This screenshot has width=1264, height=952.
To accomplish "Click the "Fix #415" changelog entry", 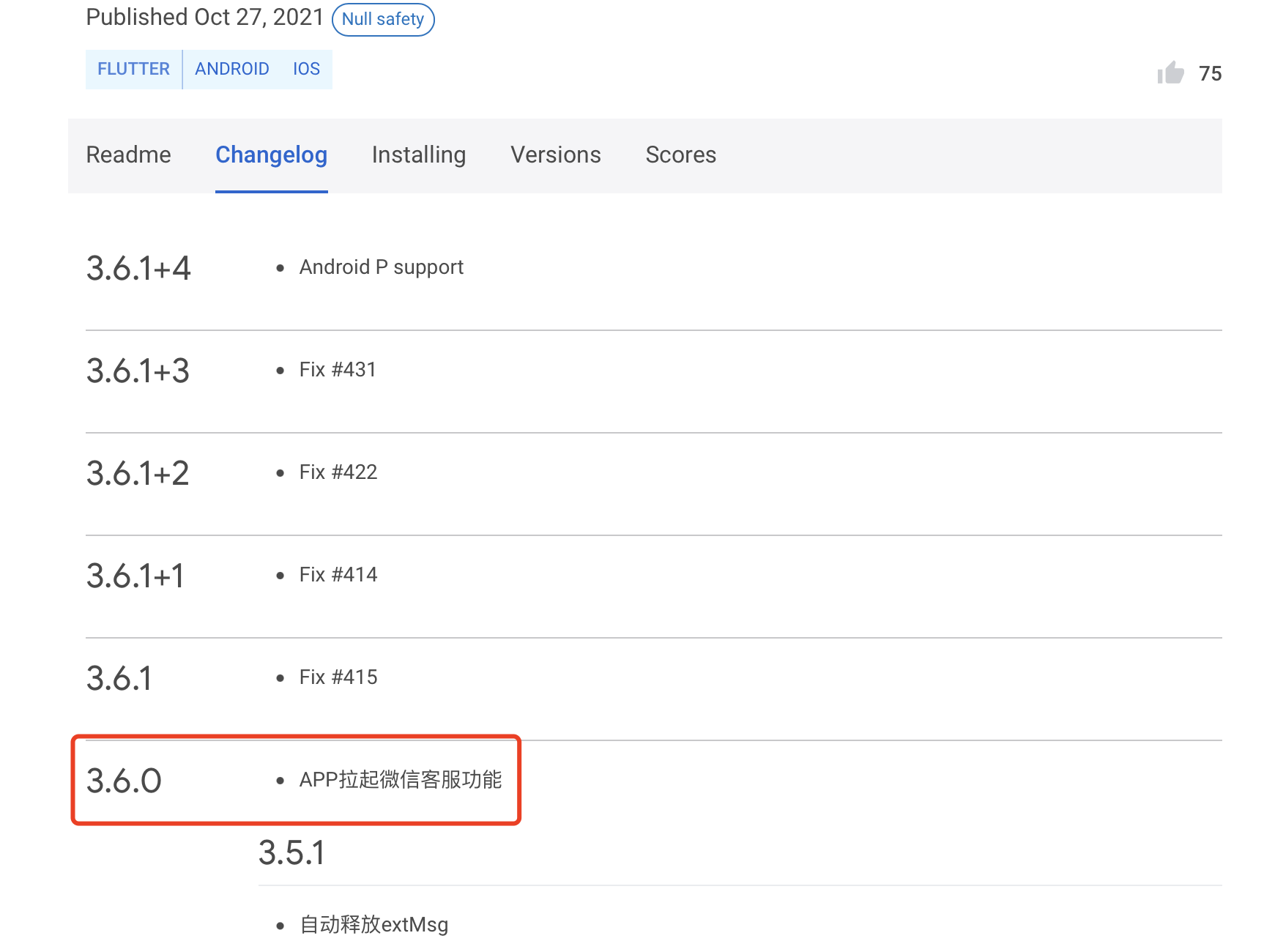I will point(338,677).
